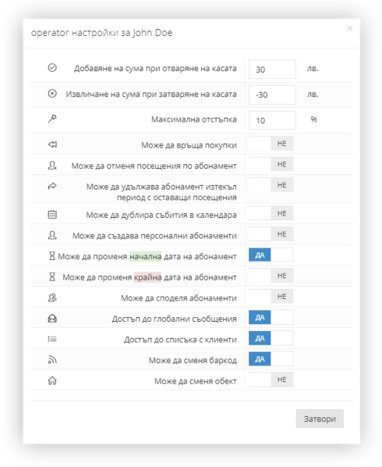The width and height of the screenshot is (382, 467).
Task: Click the headset icon for глобални съобщения
Action: (52, 318)
